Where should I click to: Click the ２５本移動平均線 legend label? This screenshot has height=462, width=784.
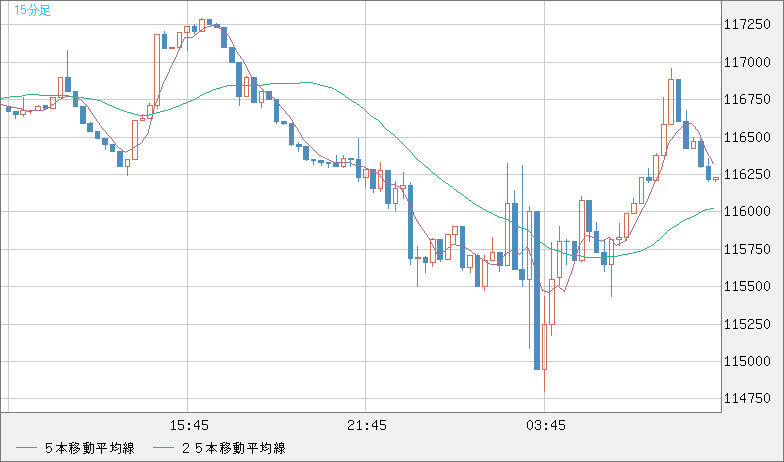(234, 448)
